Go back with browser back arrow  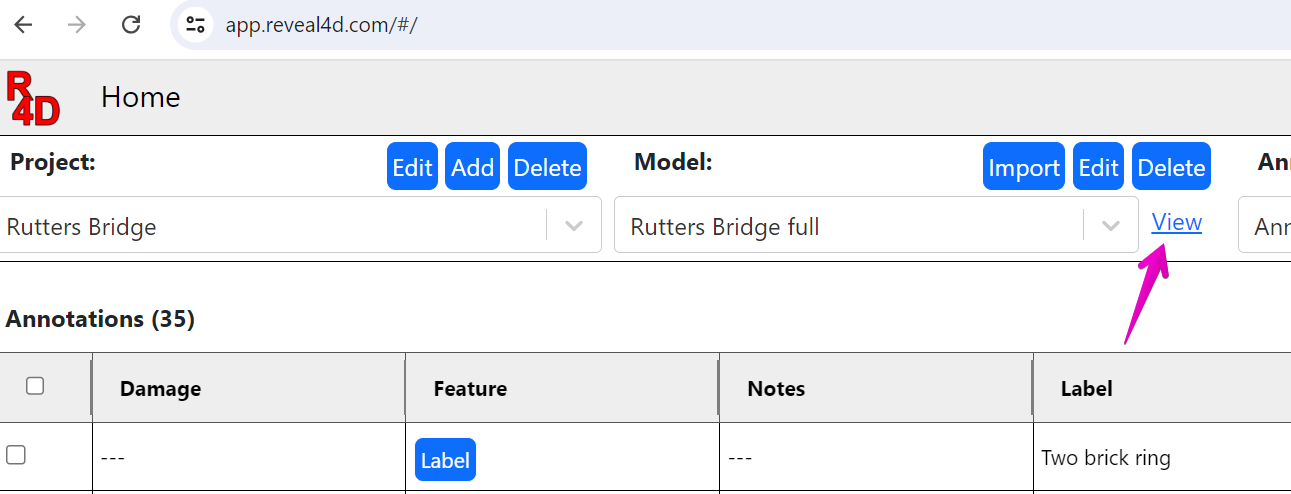(23, 25)
